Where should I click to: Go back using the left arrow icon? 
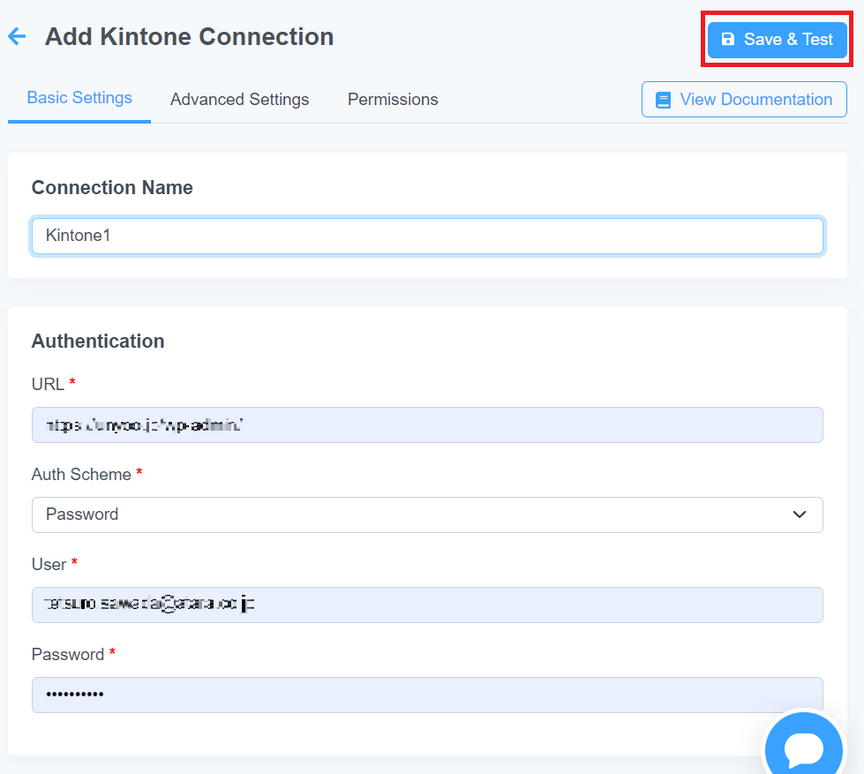[17, 37]
